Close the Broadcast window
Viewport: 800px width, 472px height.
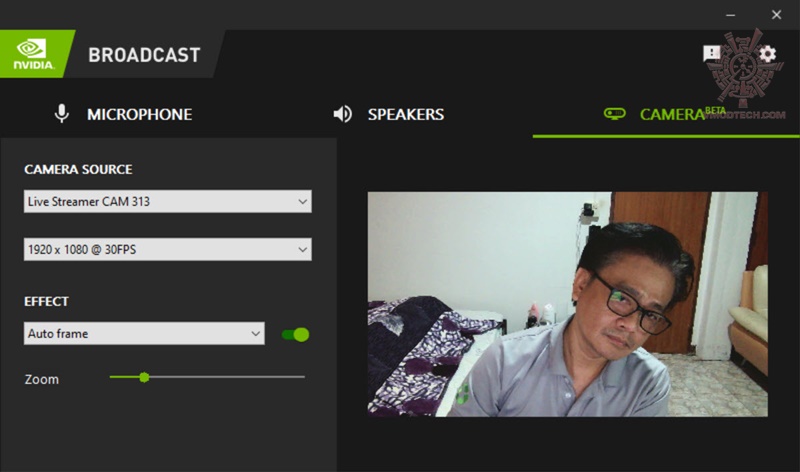tap(776, 15)
